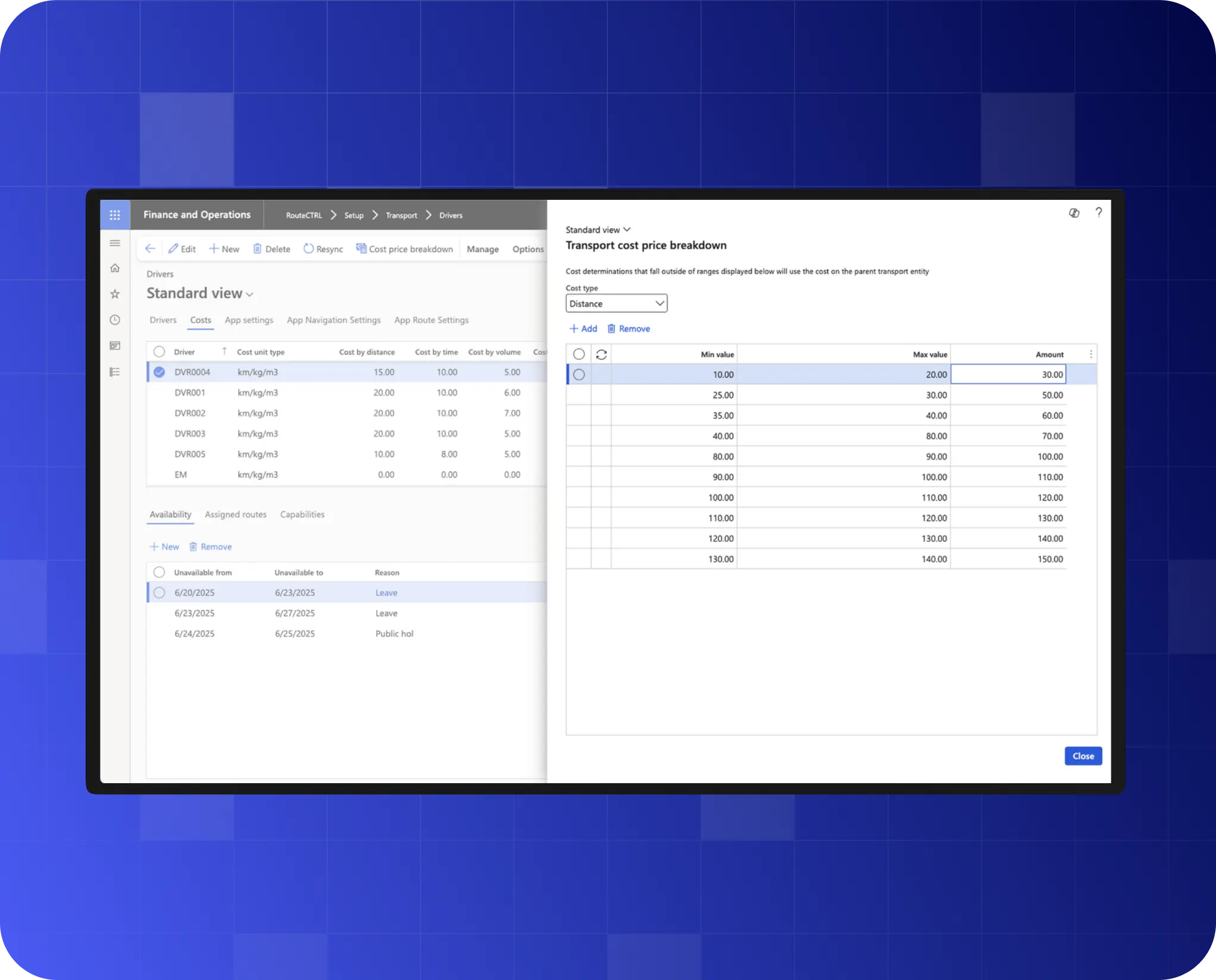
Task: Toggle select-all circle in breakdown grid
Action: [x=579, y=354]
